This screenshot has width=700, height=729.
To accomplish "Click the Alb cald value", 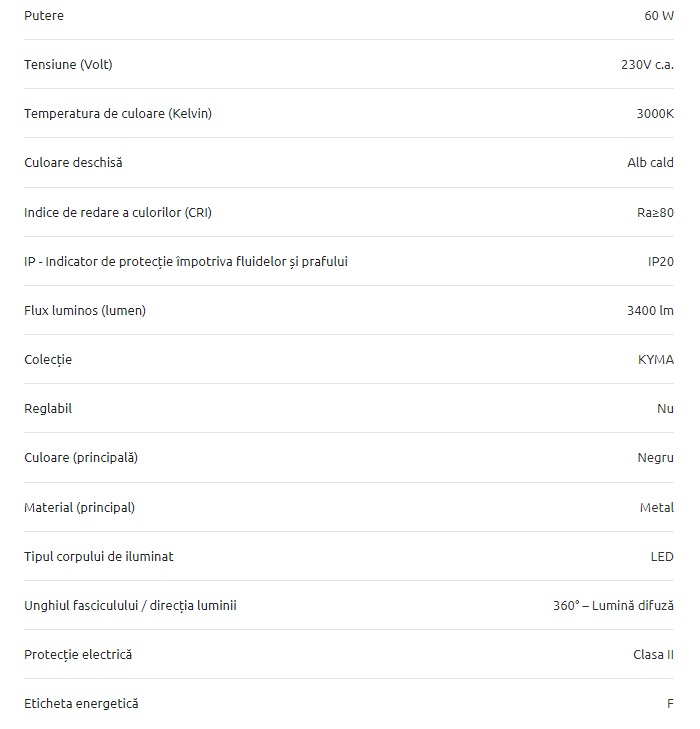I will point(650,162).
